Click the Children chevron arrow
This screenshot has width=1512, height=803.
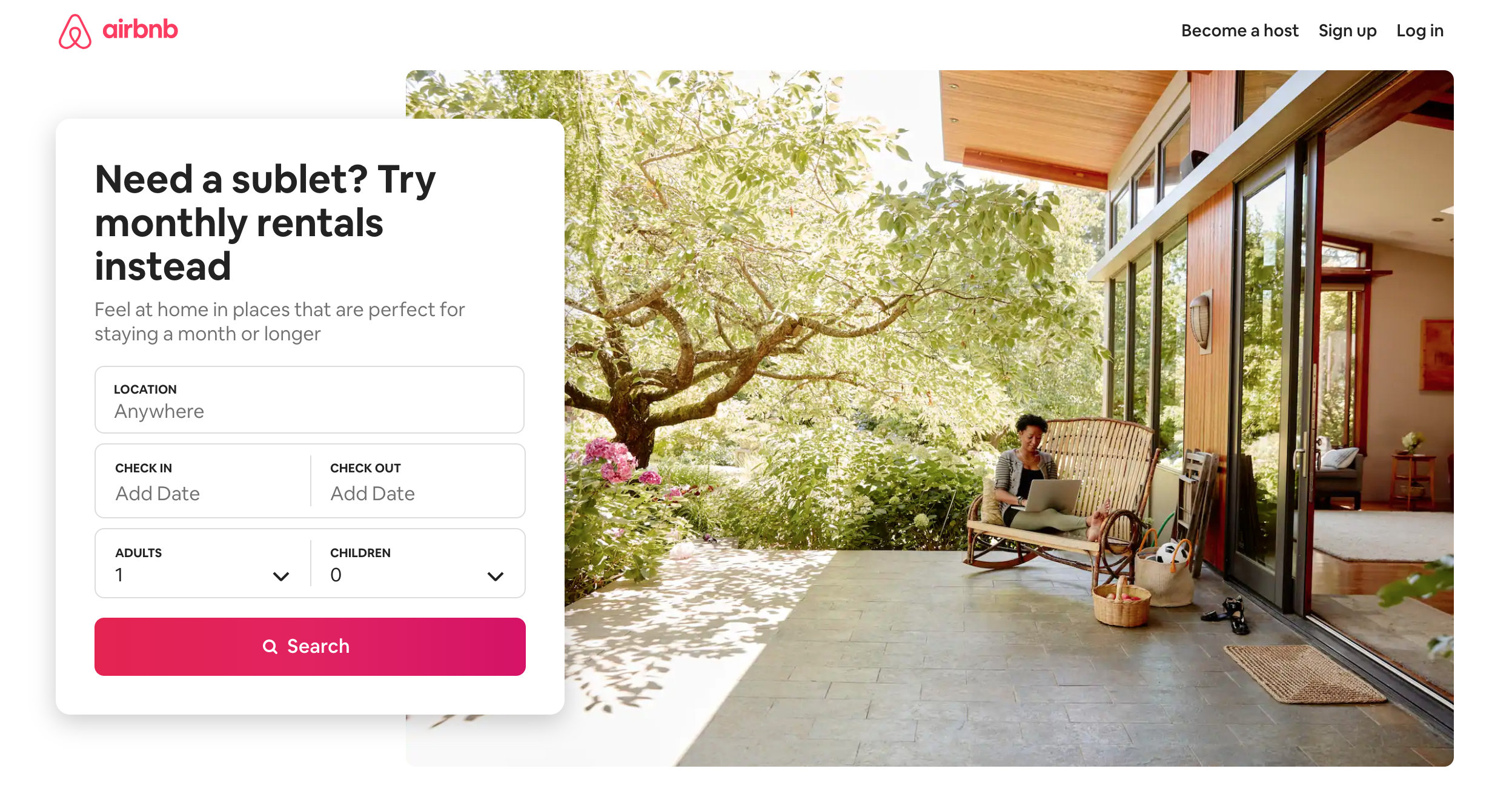click(496, 577)
